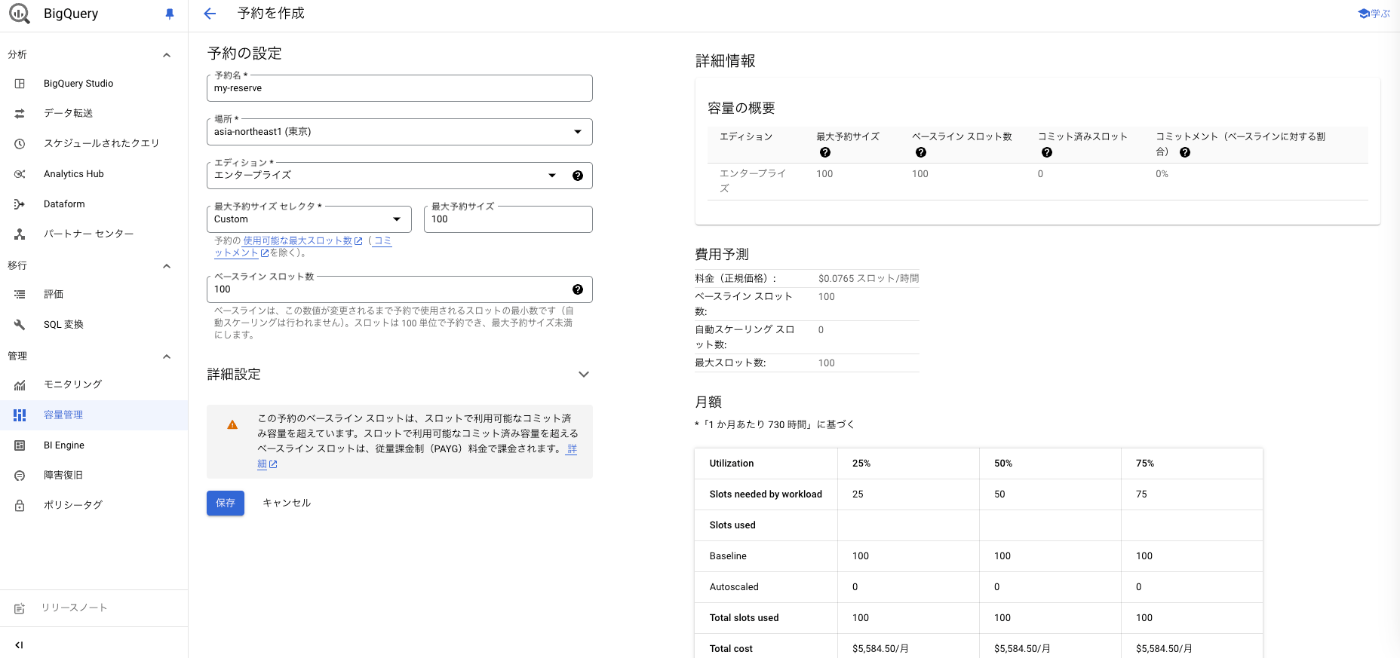Click the モニタリング chart icon
1400x658 pixels.
coord(19,384)
